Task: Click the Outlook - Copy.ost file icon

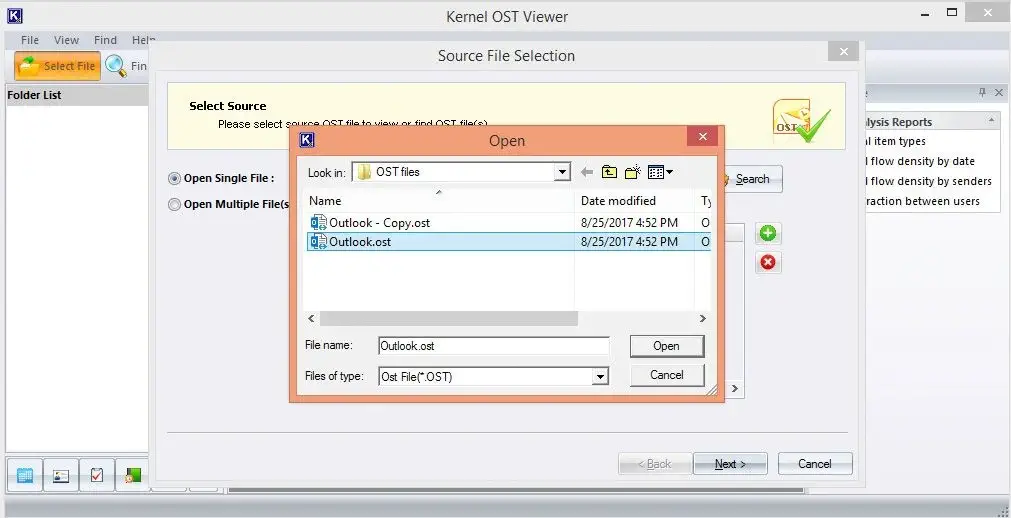Action: point(319,223)
